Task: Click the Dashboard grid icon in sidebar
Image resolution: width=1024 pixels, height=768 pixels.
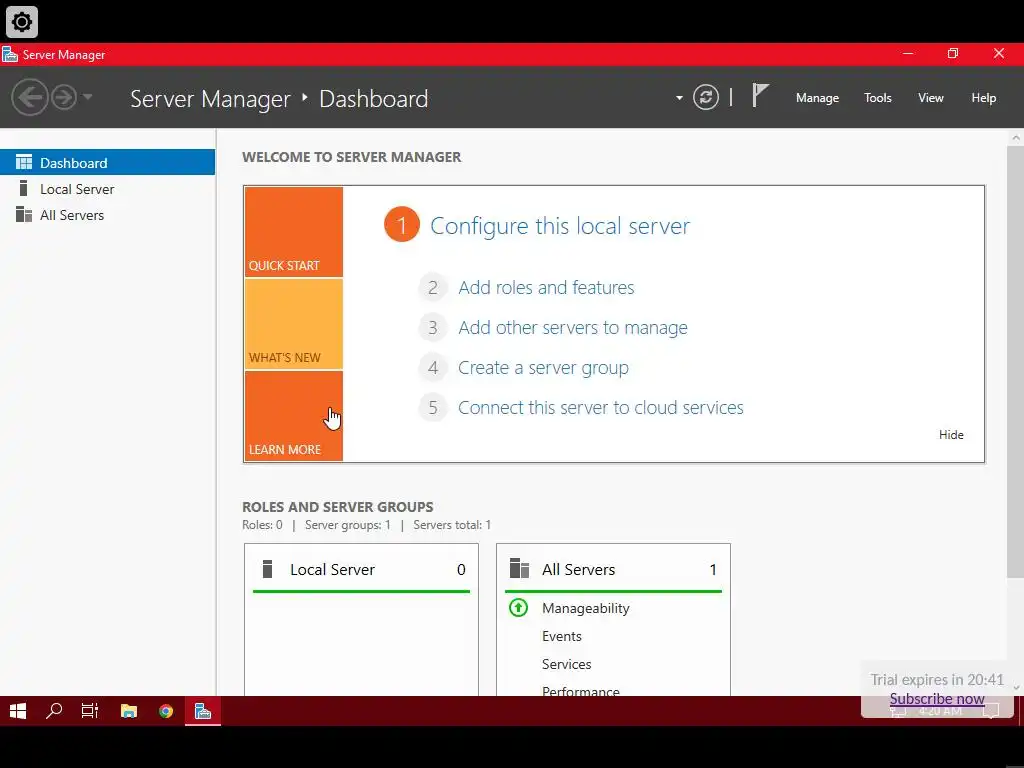Action: (24, 162)
